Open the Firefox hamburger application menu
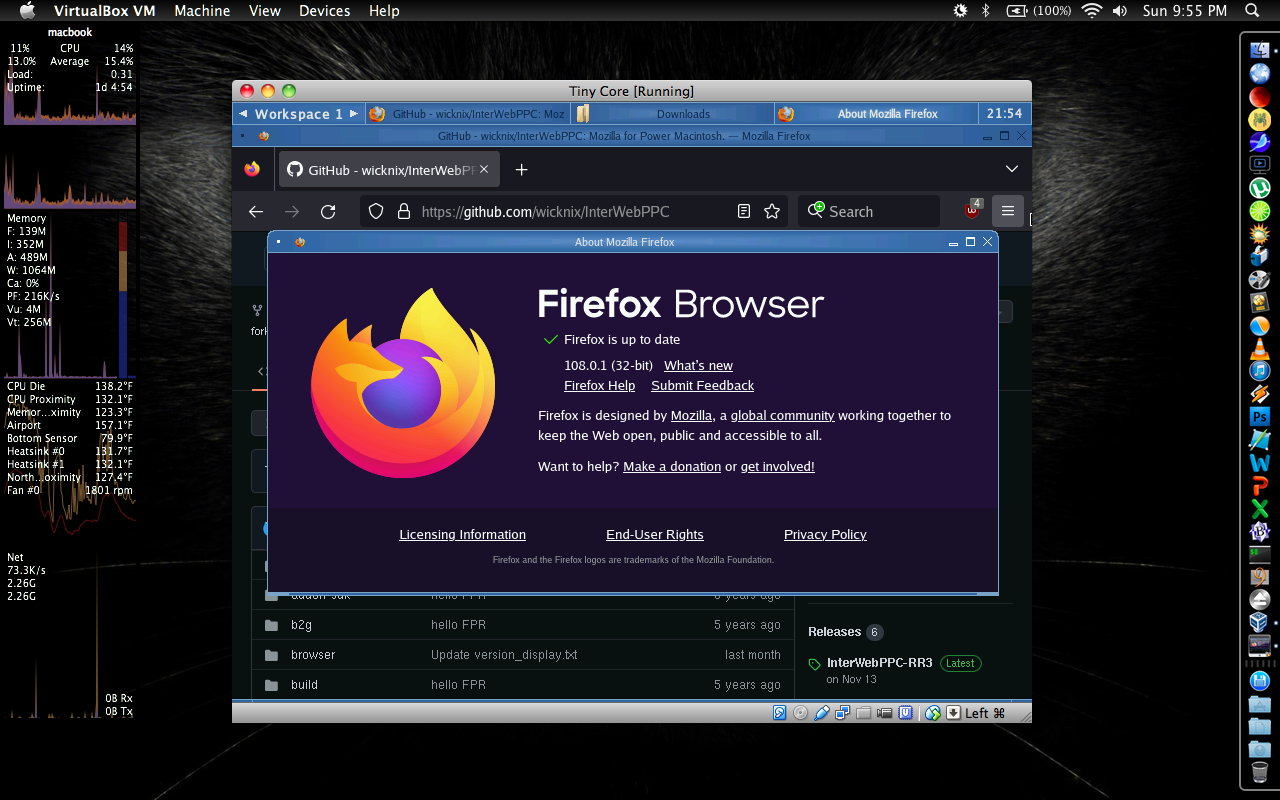Image resolution: width=1280 pixels, height=800 pixels. click(x=1008, y=211)
